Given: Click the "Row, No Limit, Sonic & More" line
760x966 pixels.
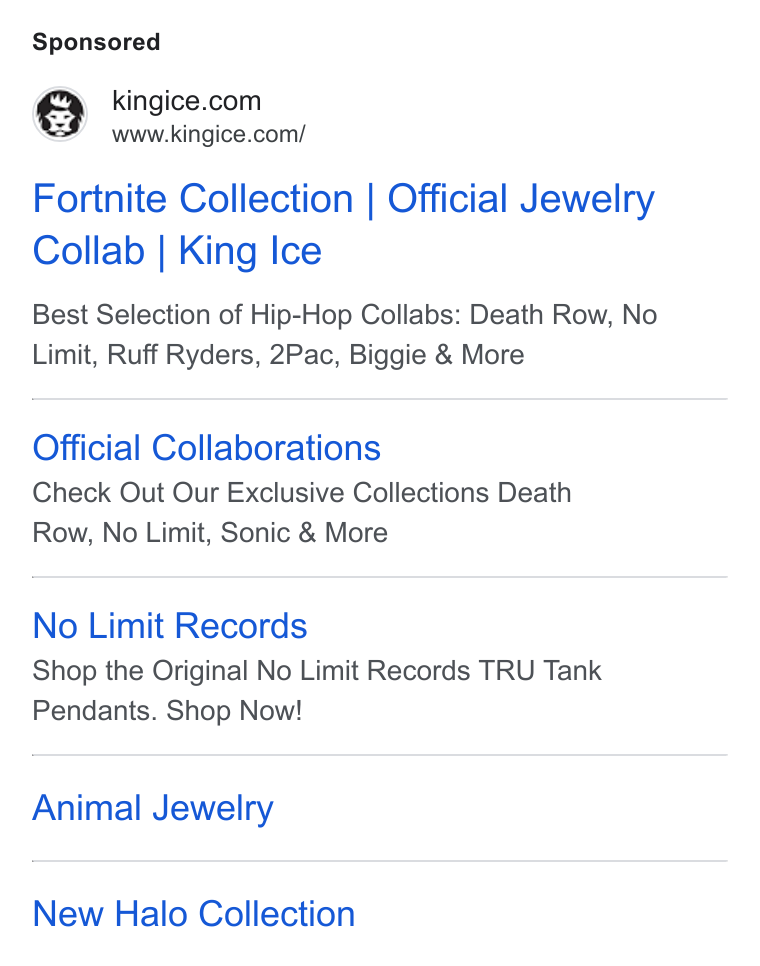Looking at the screenshot, I should point(210,533).
